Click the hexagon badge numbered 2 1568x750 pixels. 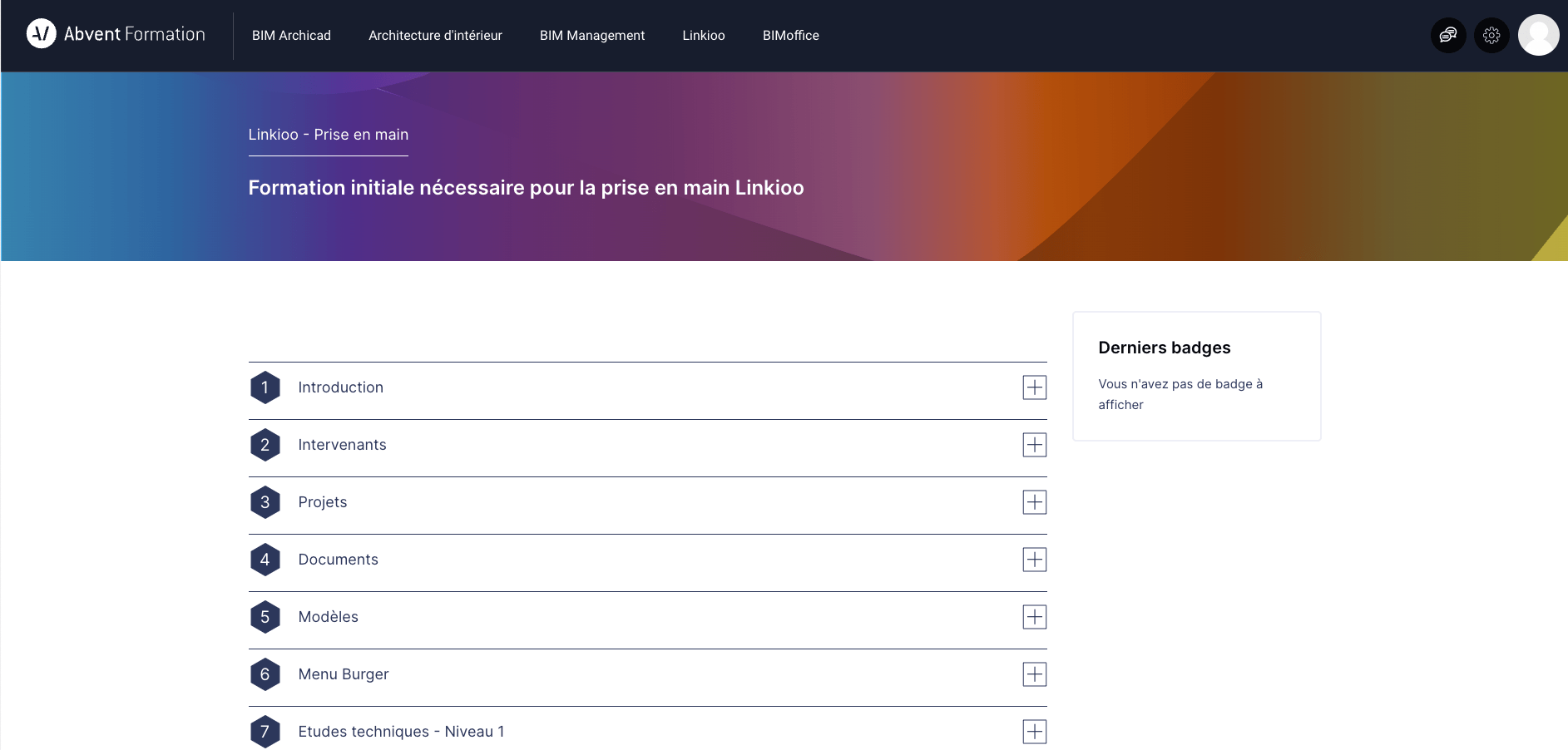(x=265, y=445)
